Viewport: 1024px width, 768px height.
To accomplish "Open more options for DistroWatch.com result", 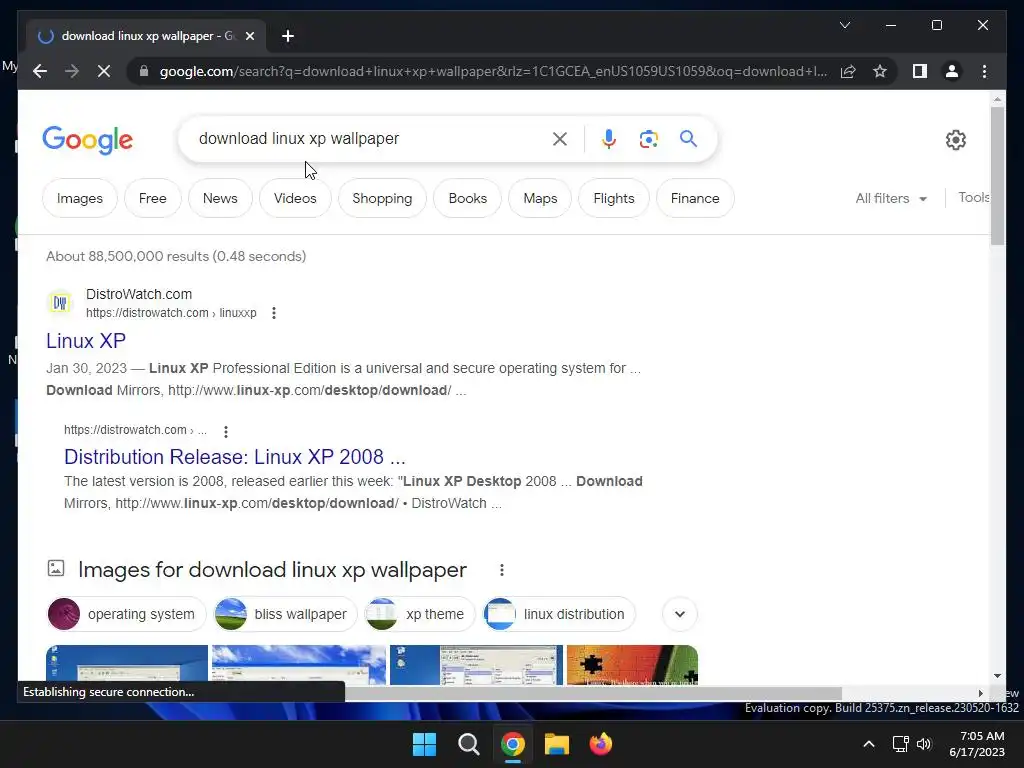I will pyautogui.click(x=274, y=313).
